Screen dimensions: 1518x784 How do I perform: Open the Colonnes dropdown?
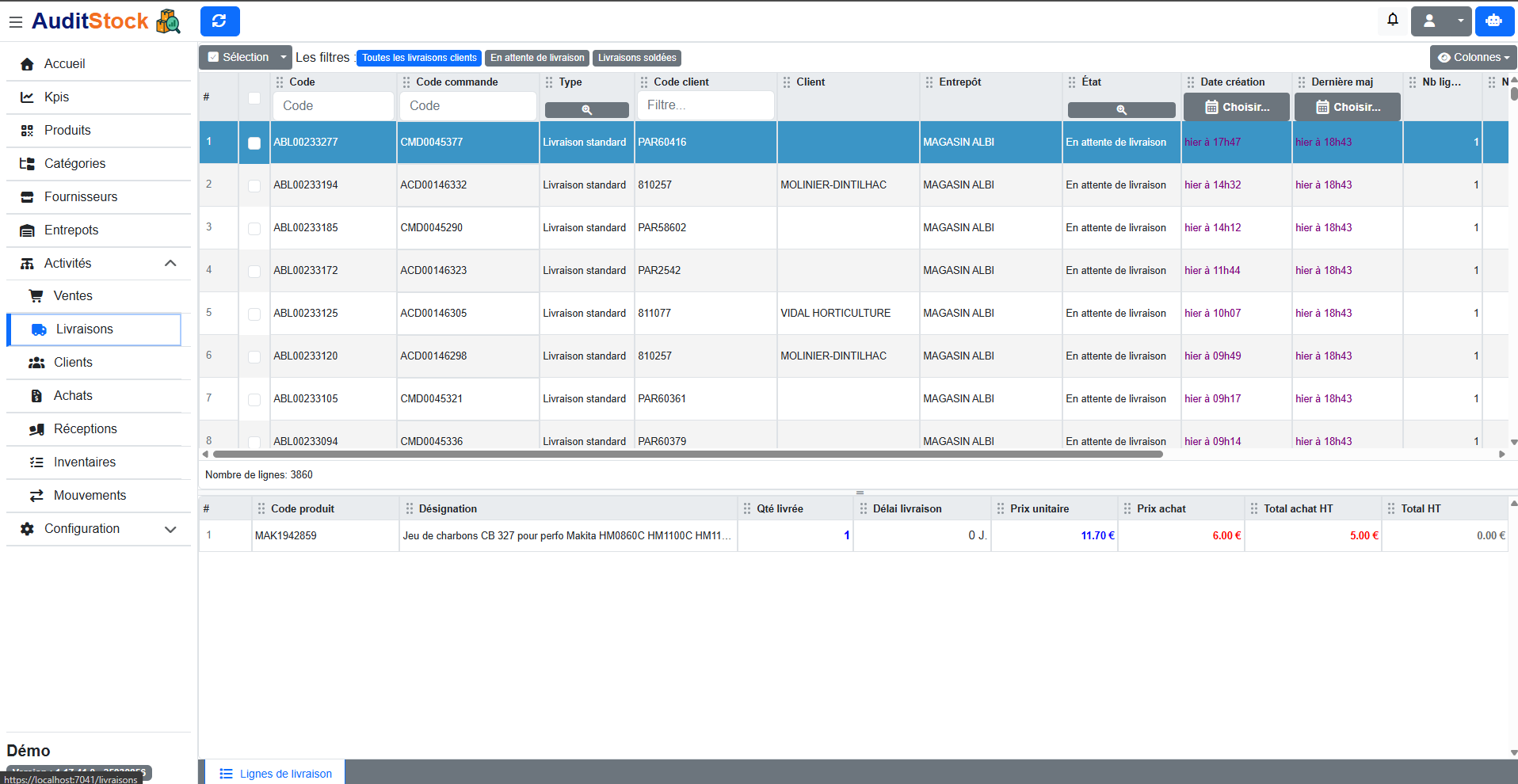(1472, 57)
